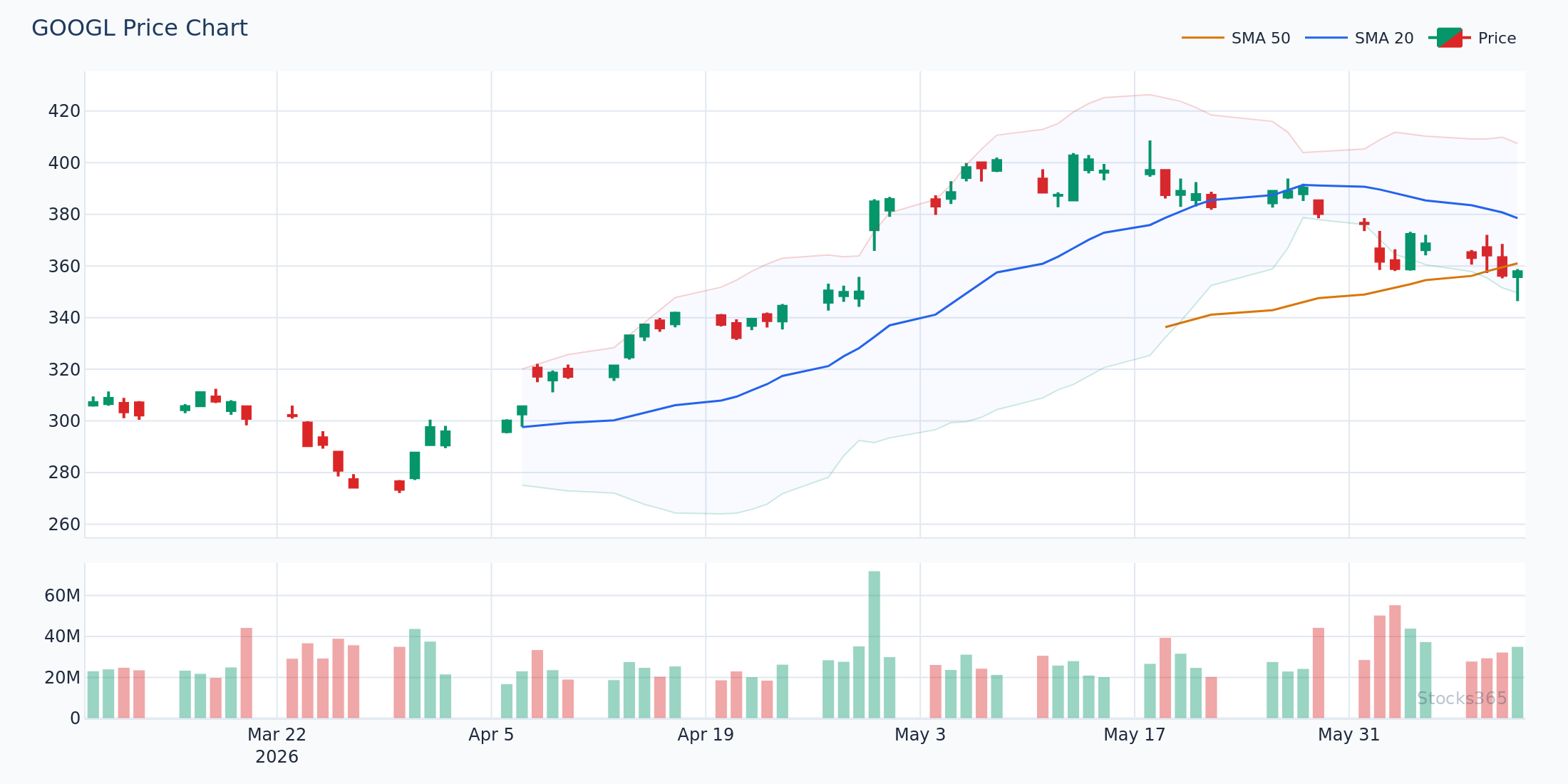Click the 20M volume axis label

[63, 678]
